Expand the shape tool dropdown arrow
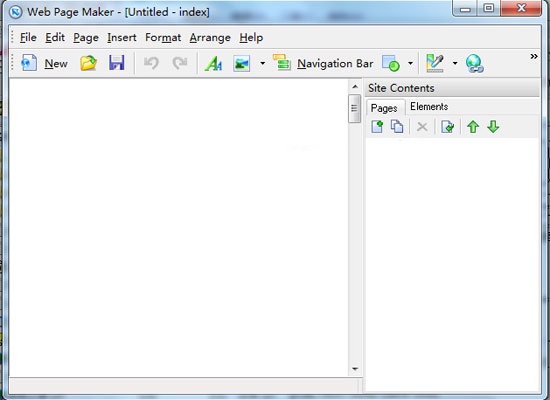This screenshot has height=400, width=550. pos(410,64)
